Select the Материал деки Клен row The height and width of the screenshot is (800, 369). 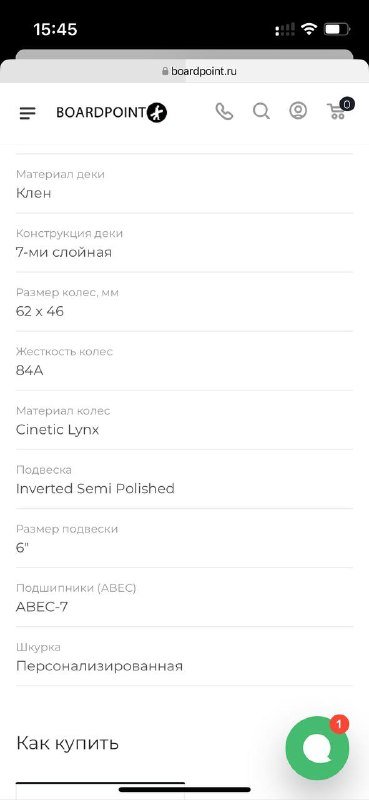click(184, 184)
